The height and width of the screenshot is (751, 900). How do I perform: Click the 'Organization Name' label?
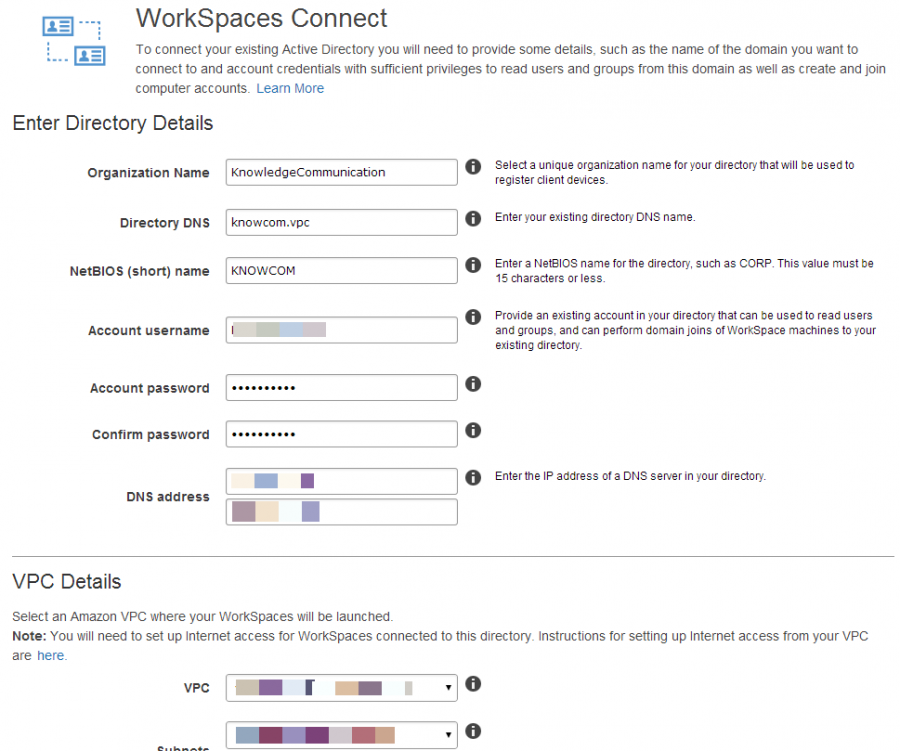pos(148,173)
